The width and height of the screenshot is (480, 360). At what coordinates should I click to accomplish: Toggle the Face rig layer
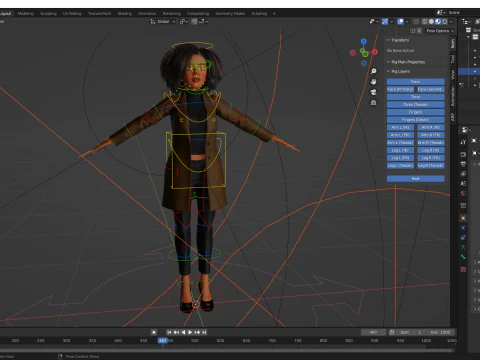point(415,82)
